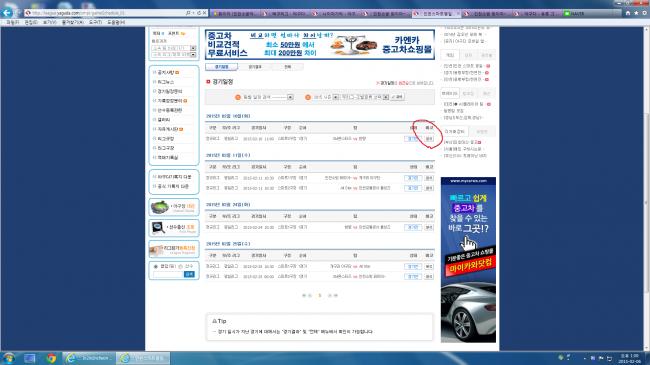The image size is (650, 365).
Task: Open the stadium icon banner in left sidebar
Action: (174, 207)
